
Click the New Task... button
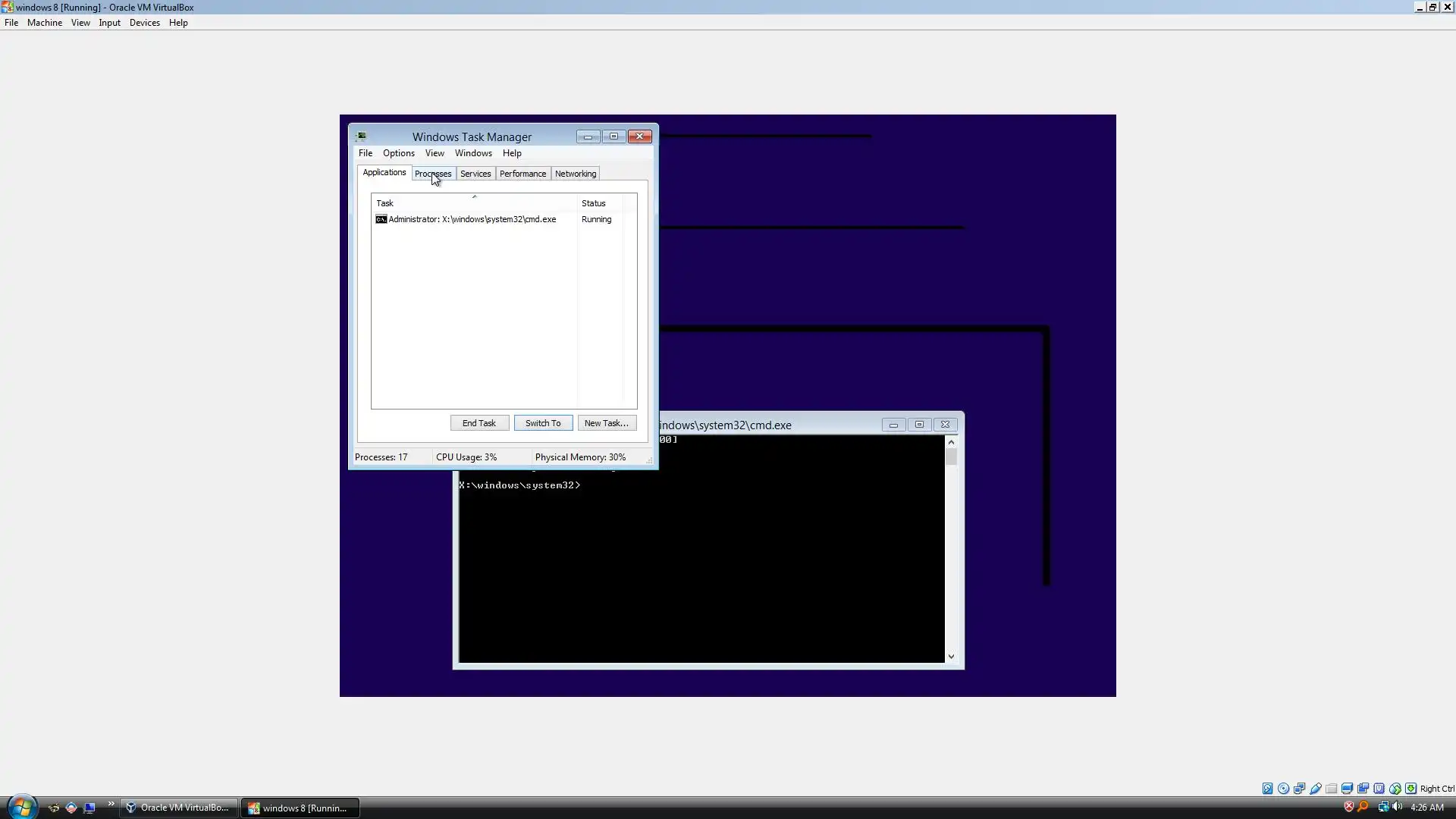(x=606, y=423)
